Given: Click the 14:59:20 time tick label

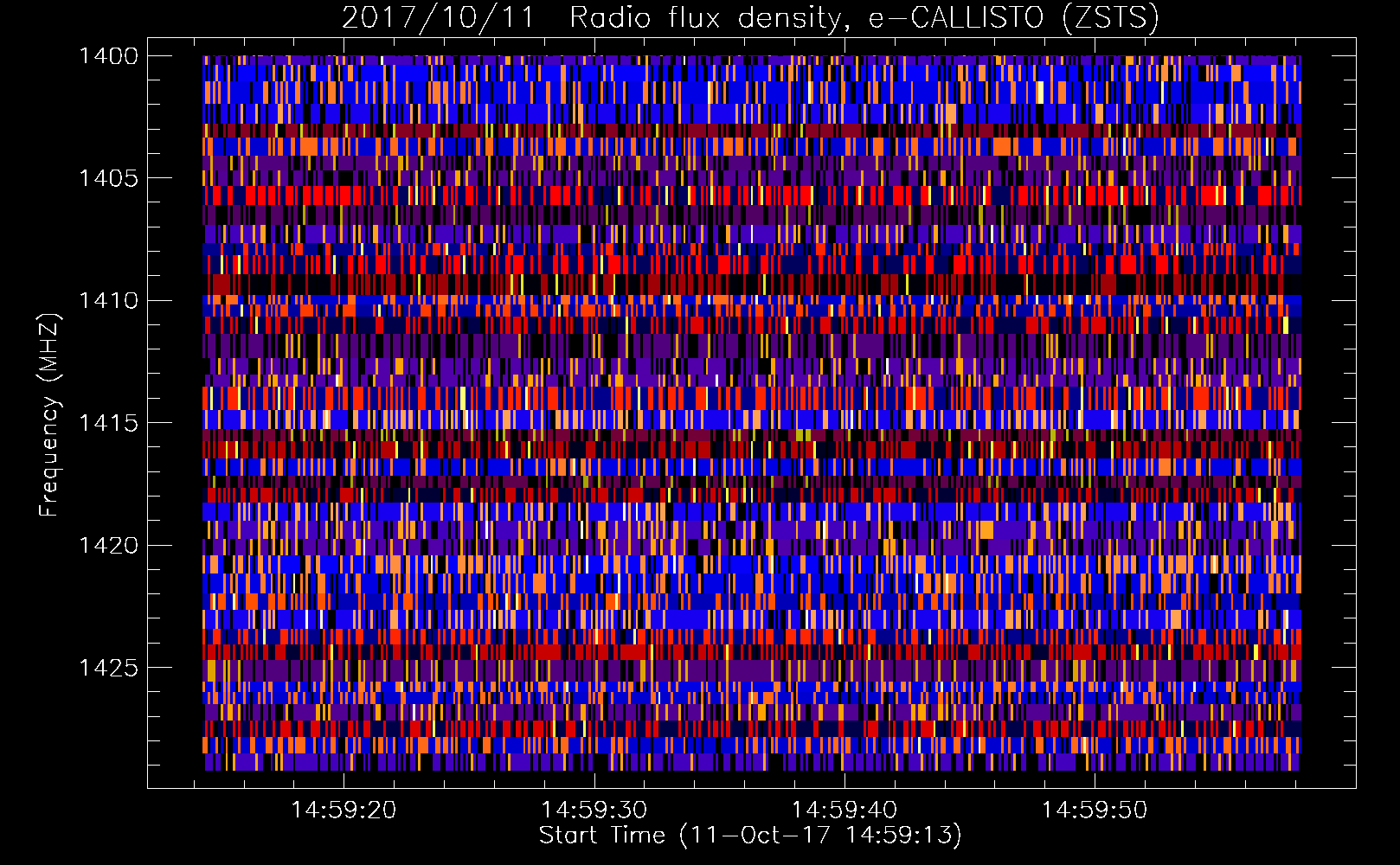Looking at the screenshot, I should [x=344, y=811].
